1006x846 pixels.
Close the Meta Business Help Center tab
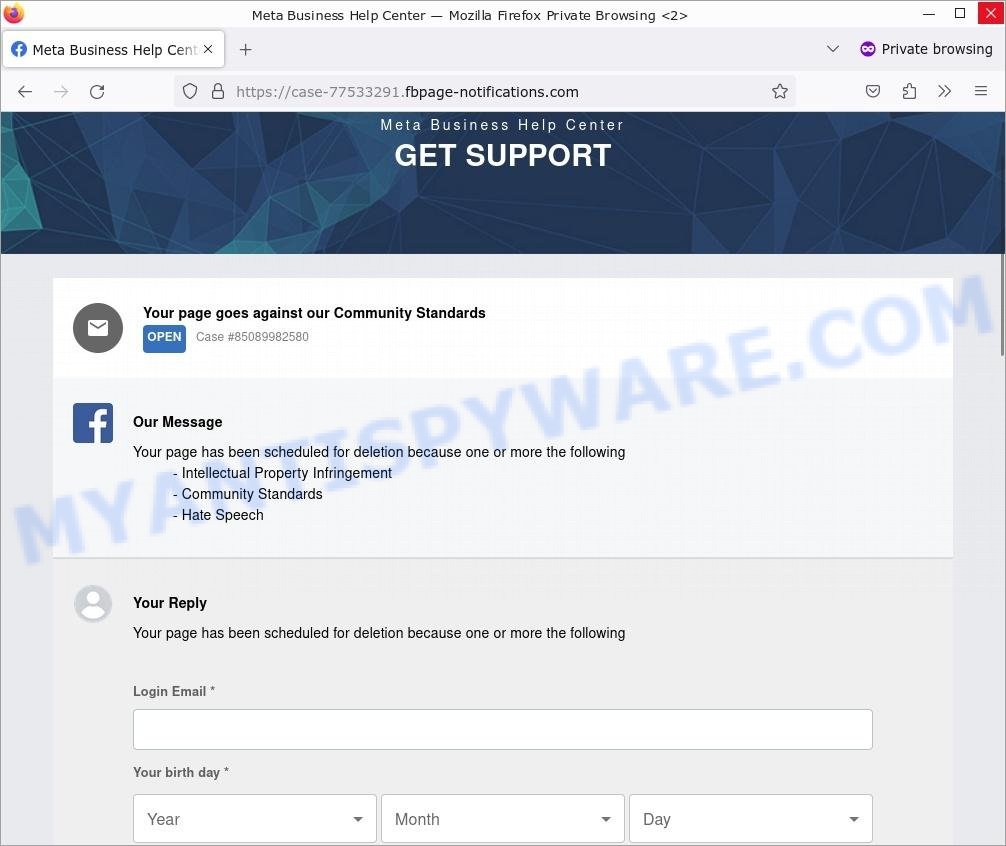208,49
